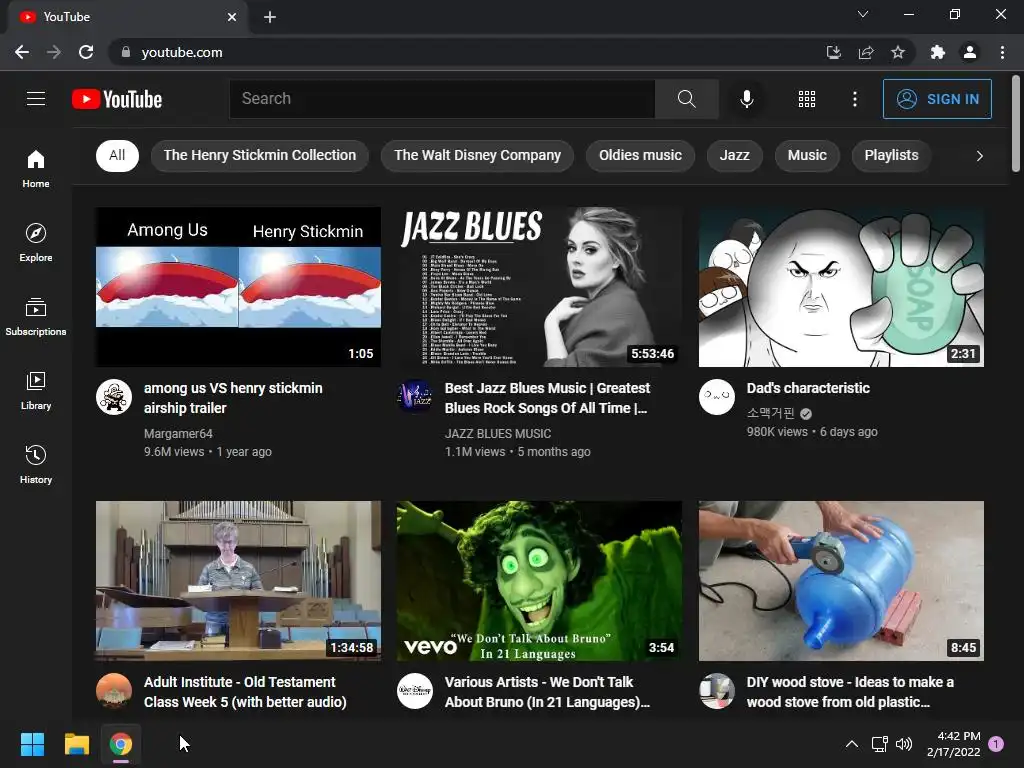Open volume control in system tray
Image resolution: width=1024 pixels, height=768 pixels.
point(904,744)
